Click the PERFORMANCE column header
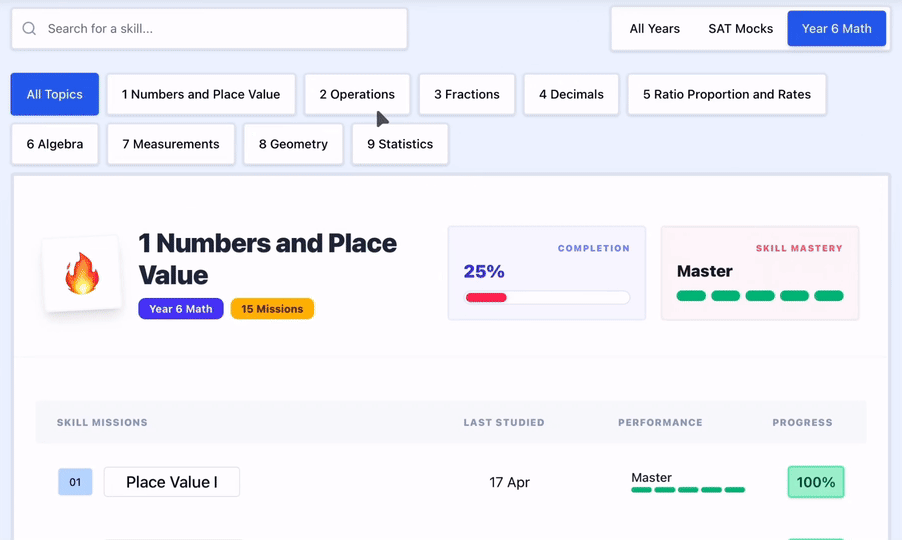Screen dimensions: 902x540 660,423
